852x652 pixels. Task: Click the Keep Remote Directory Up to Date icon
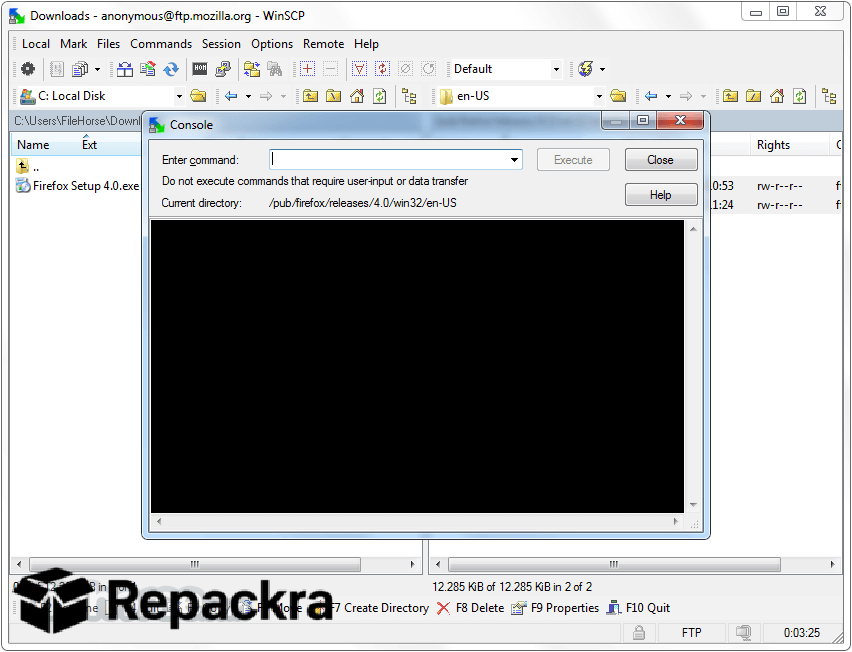coord(148,69)
